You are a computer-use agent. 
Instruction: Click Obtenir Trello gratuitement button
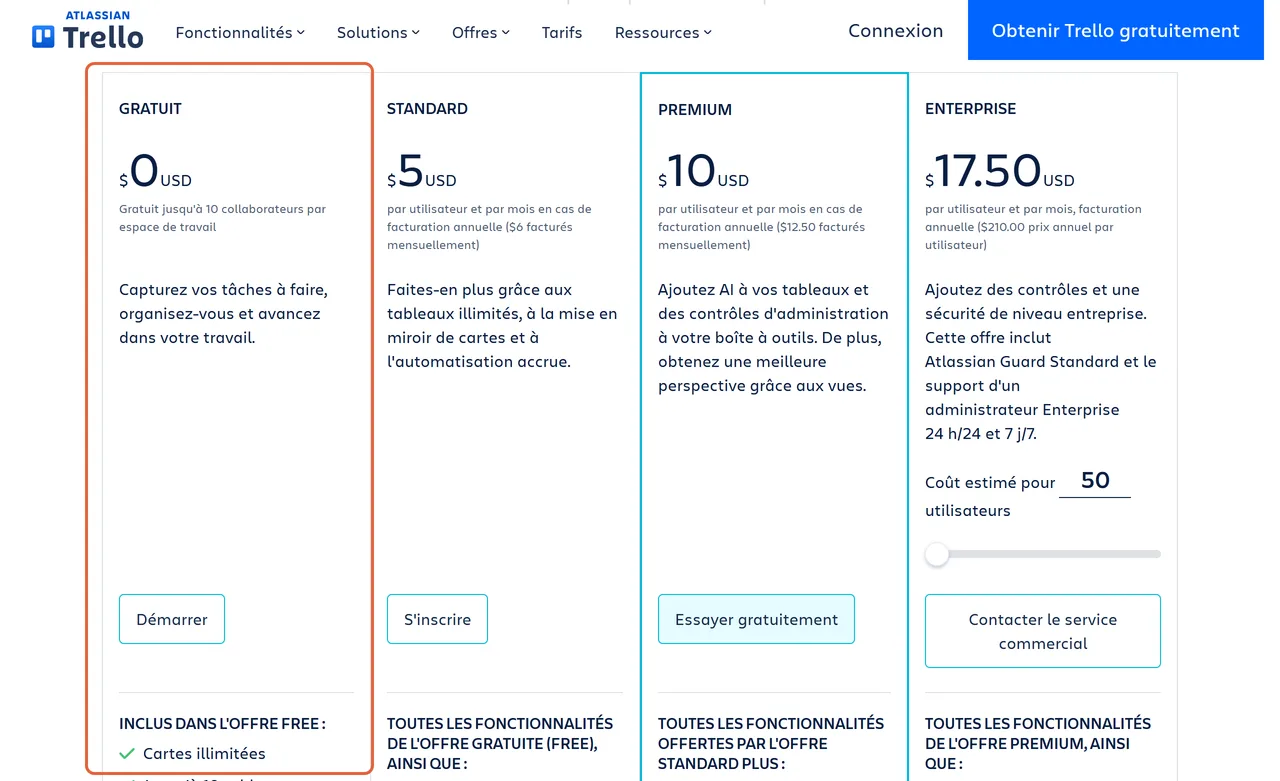(1115, 30)
